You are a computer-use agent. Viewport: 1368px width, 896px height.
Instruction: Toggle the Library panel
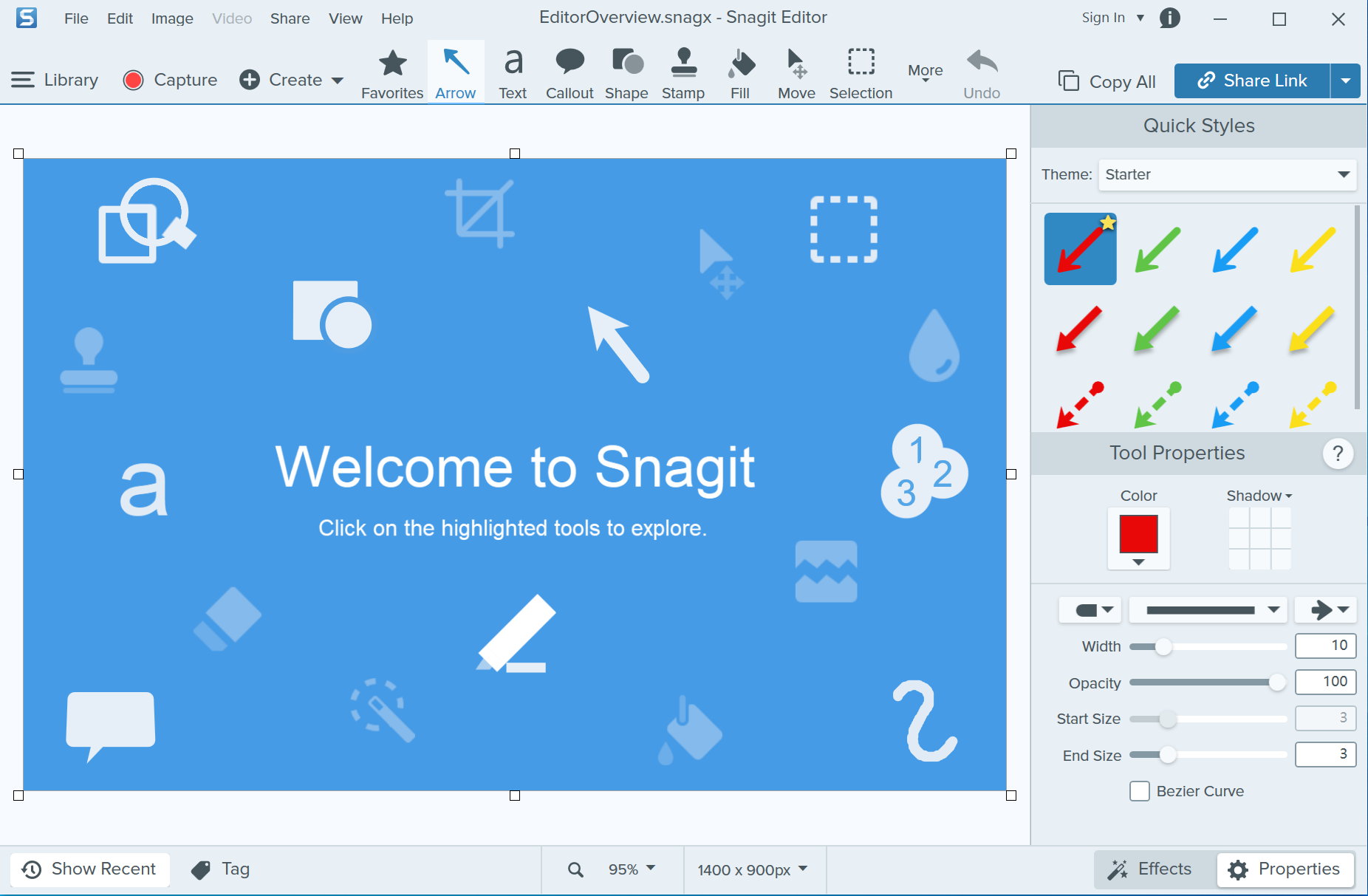pyautogui.click(x=55, y=80)
